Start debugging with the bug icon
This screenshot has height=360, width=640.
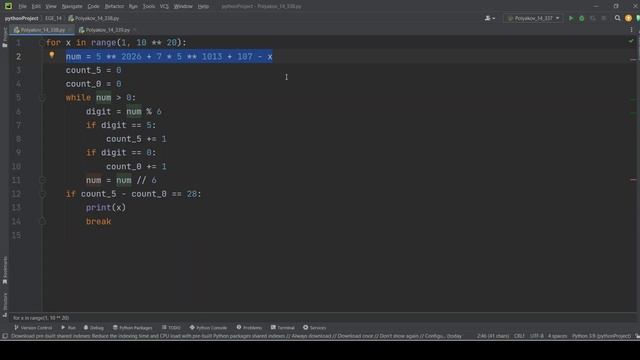(582, 18)
